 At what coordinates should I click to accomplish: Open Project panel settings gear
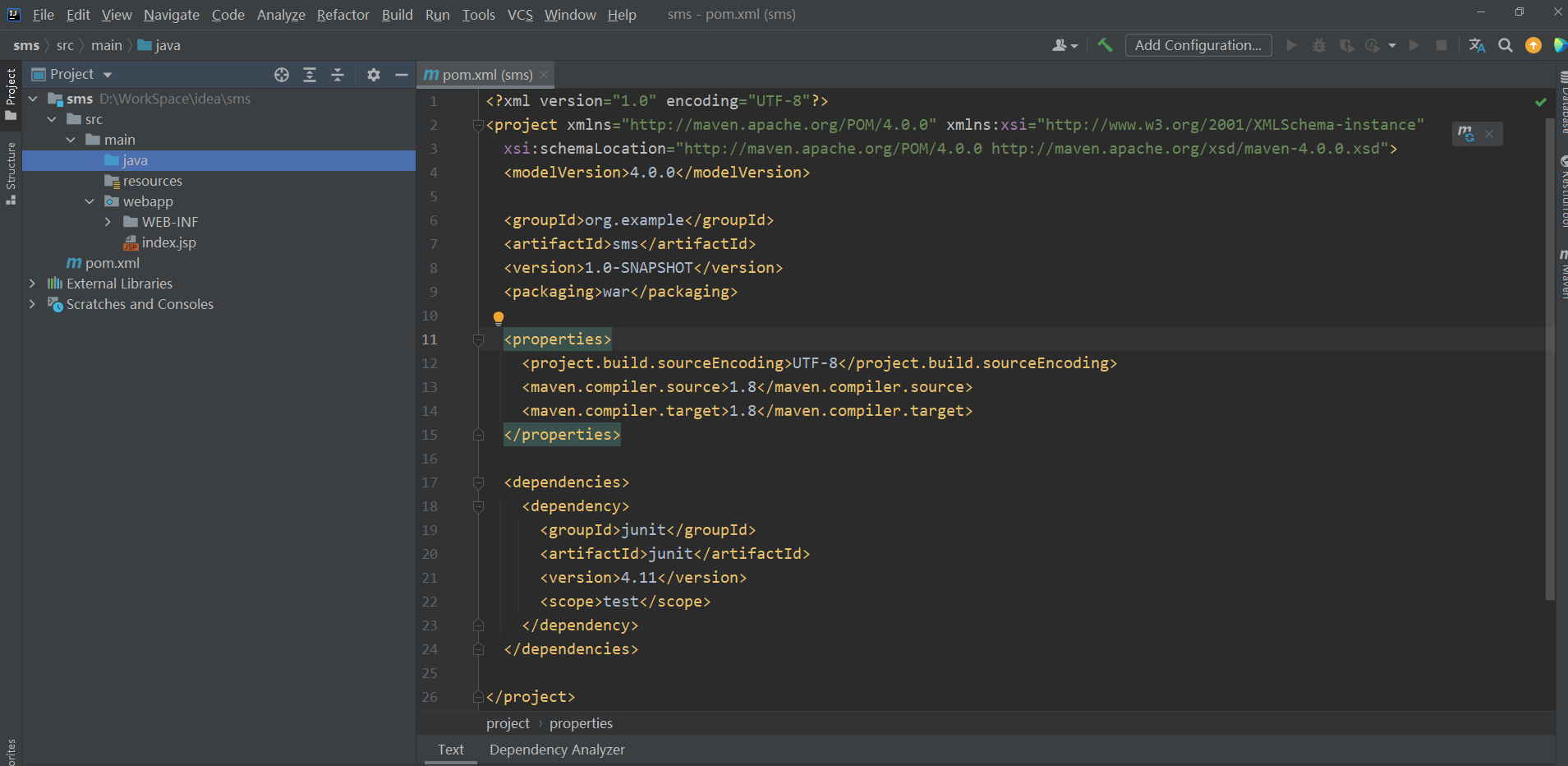[374, 75]
